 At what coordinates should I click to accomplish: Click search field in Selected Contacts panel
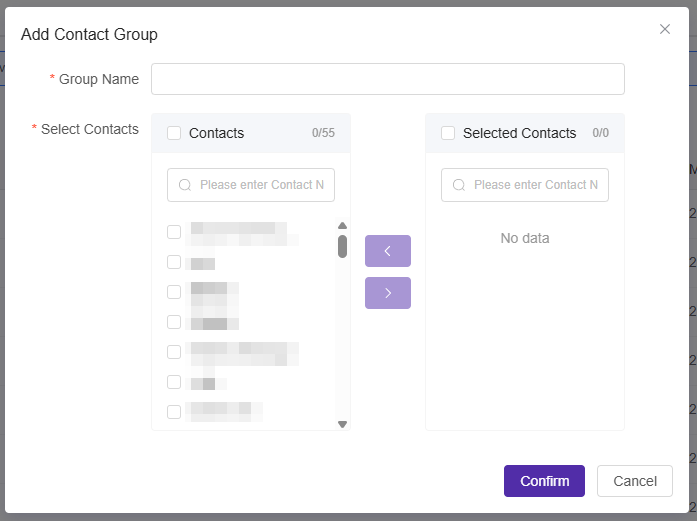click(x=534, y=185)
